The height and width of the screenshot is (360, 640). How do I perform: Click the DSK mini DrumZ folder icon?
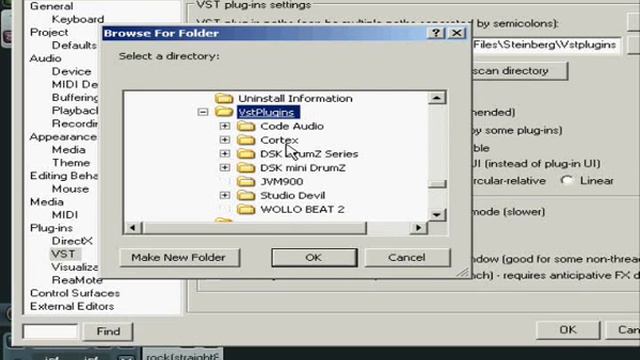coord(246,168)
